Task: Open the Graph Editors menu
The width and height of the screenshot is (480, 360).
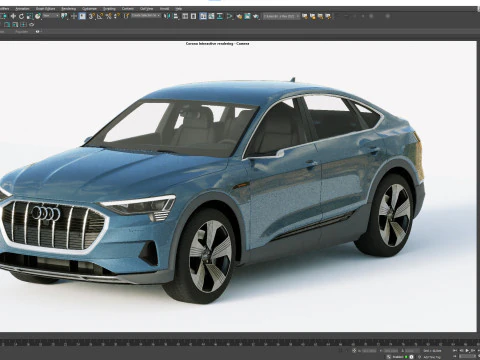Action: [46, 9]
